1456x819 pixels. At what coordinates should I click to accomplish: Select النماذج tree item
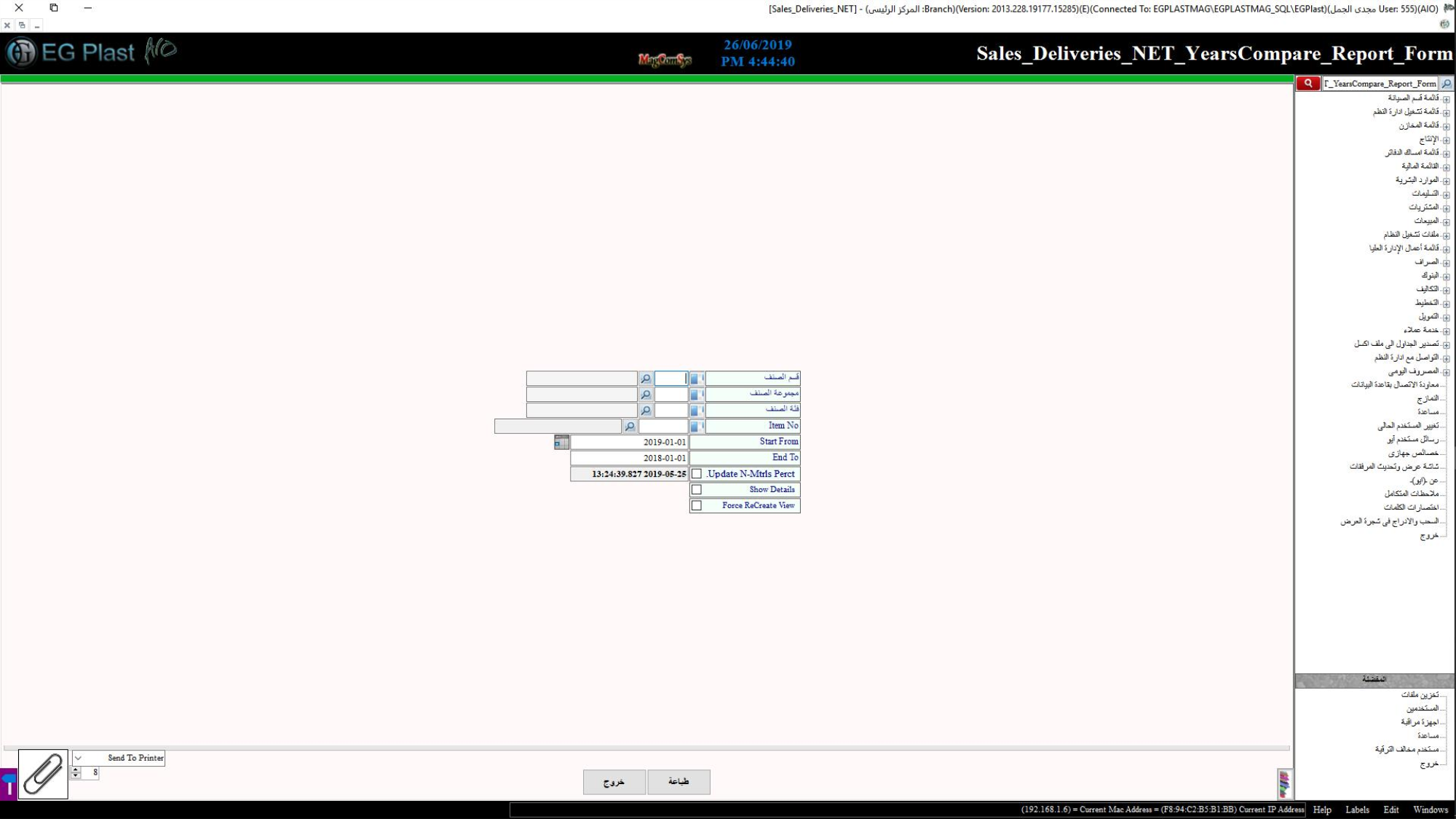1428,398
